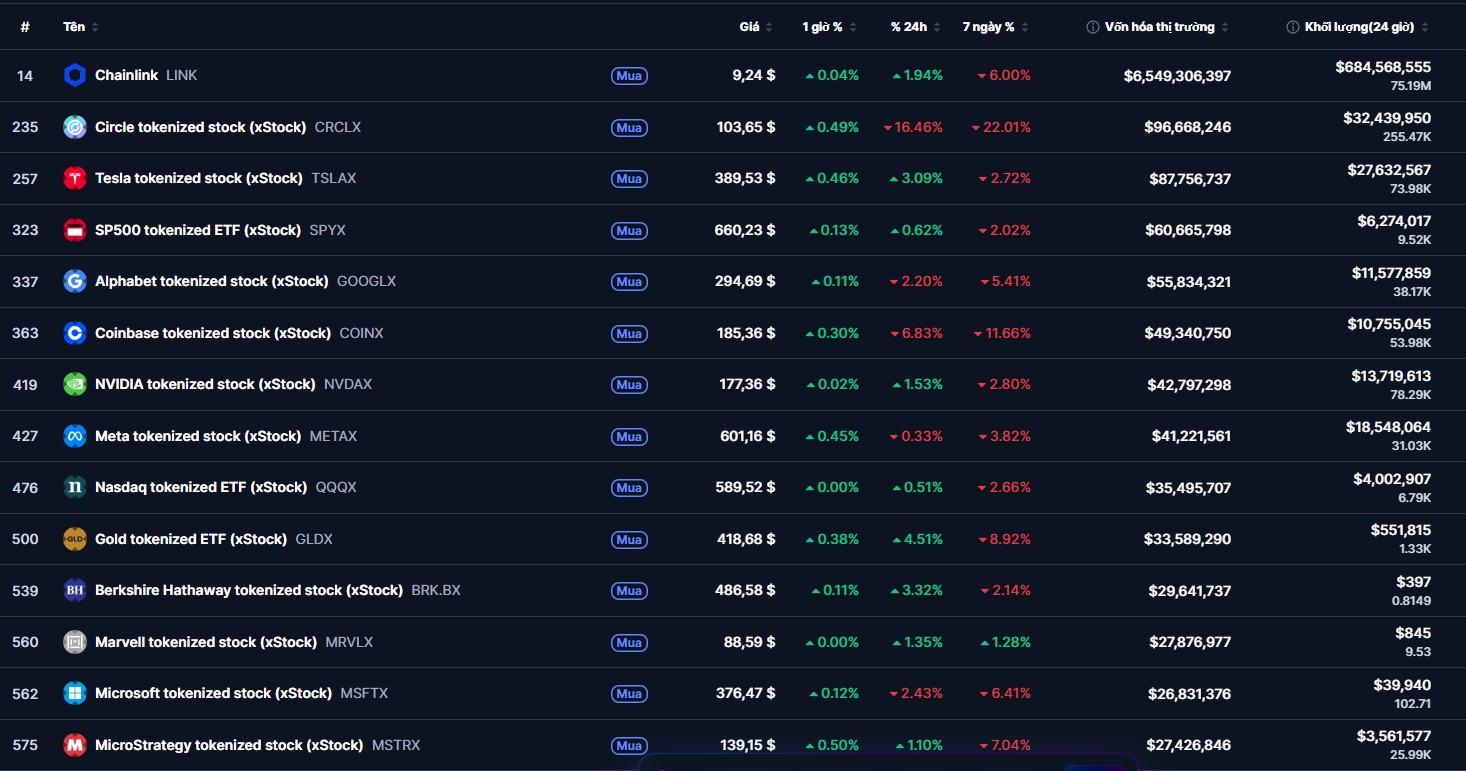
Task: Click the Gold tokenized ETF logo icon
Action: [x=75, y=539]
